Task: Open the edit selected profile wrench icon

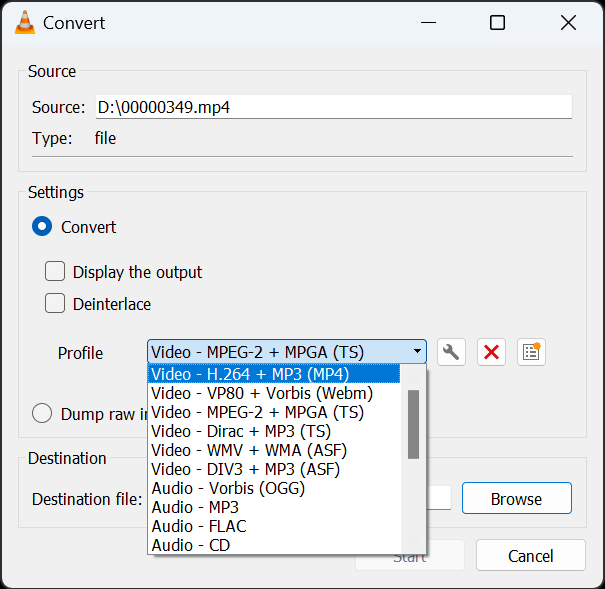Action: coord(451,352)
